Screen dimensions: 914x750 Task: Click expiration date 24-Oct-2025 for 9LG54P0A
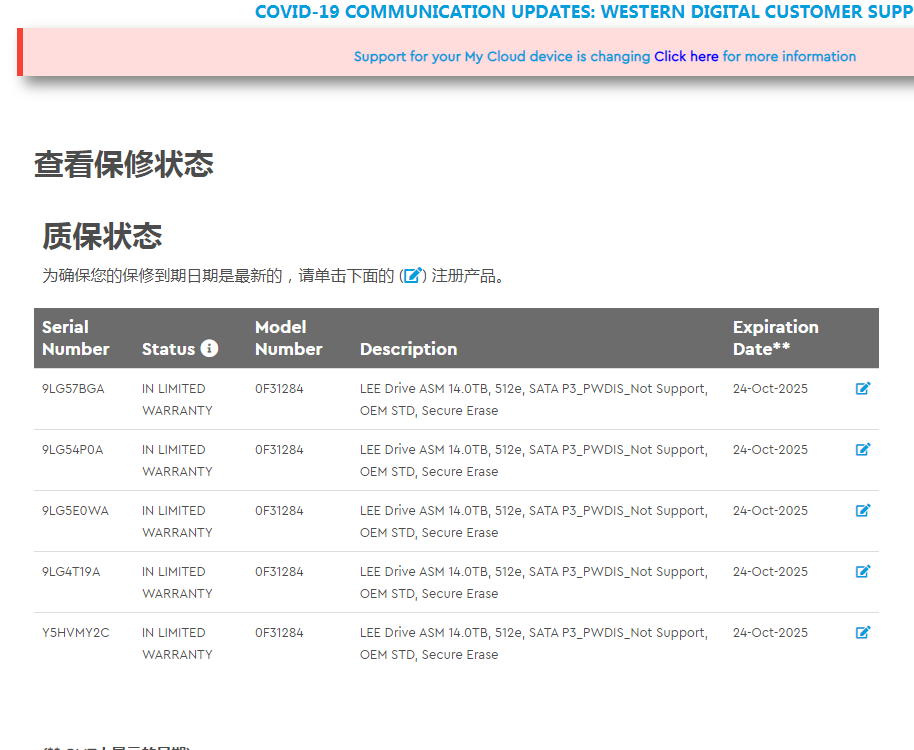(x=770, y=450)
